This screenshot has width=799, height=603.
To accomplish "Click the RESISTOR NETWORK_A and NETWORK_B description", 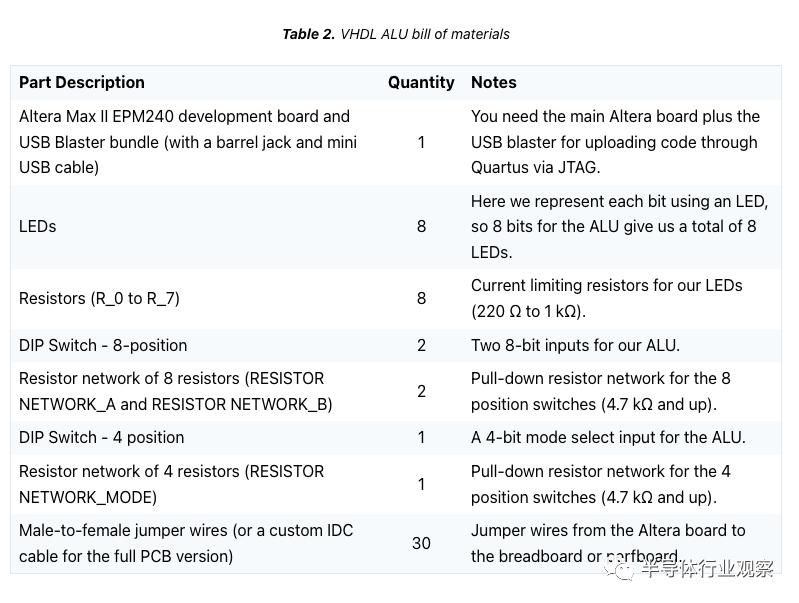I will click(x=176, y=391).
